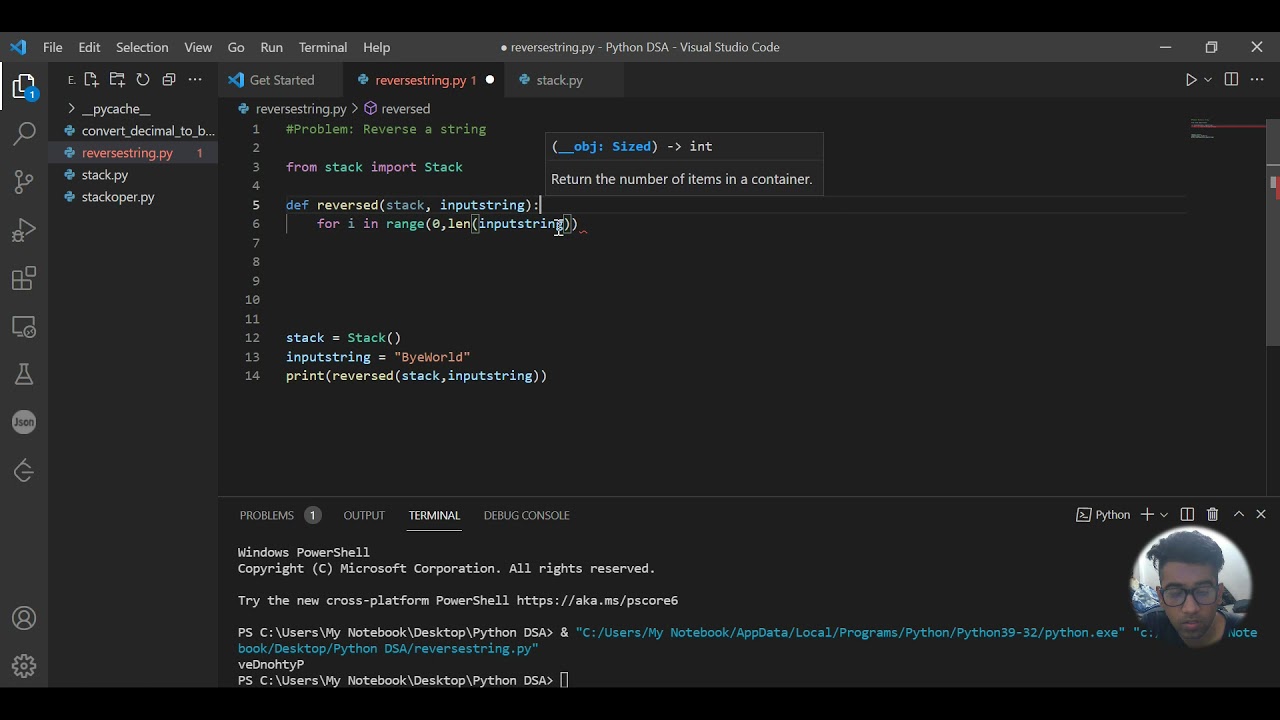Viewport: 1280px width, 720px height.
Task: Open the new terminal launch profile dropdown
Action: (x=1164, y=515)
